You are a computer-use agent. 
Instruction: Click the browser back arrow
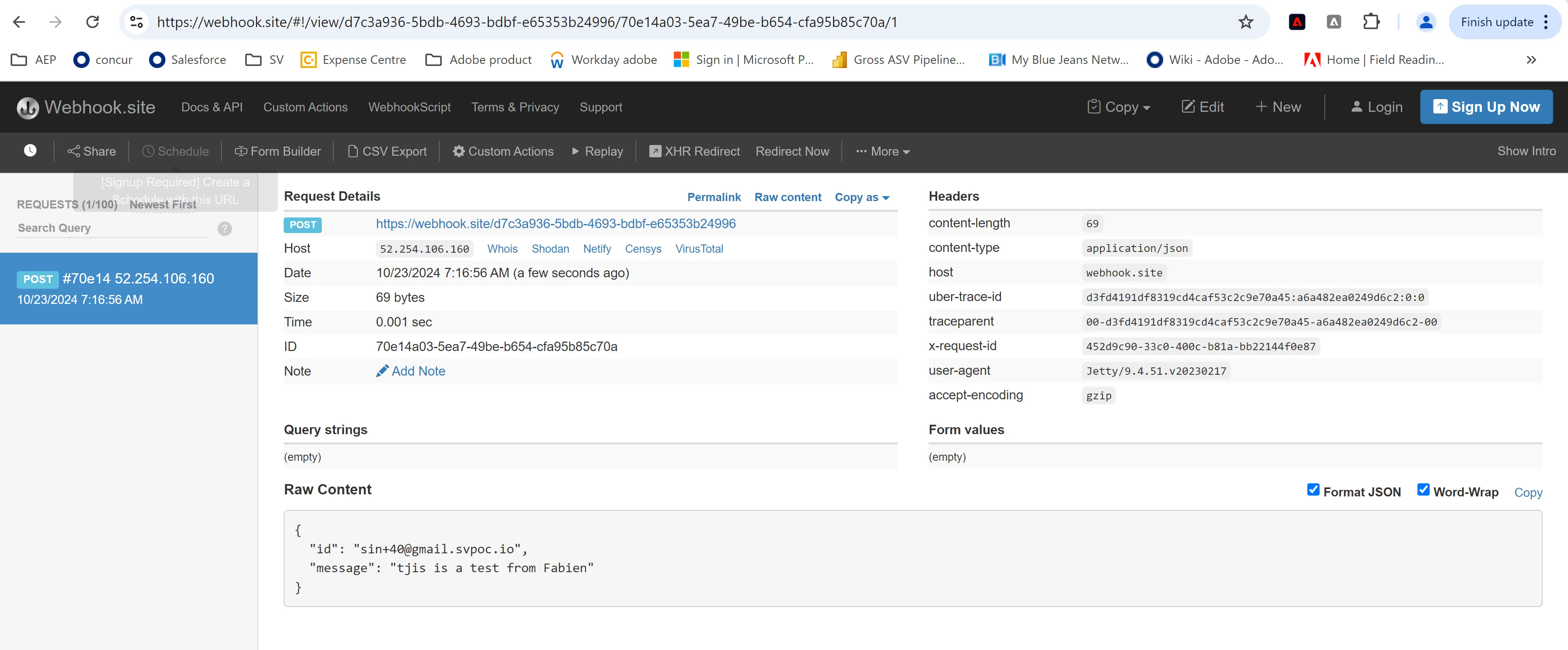(19, 22)
